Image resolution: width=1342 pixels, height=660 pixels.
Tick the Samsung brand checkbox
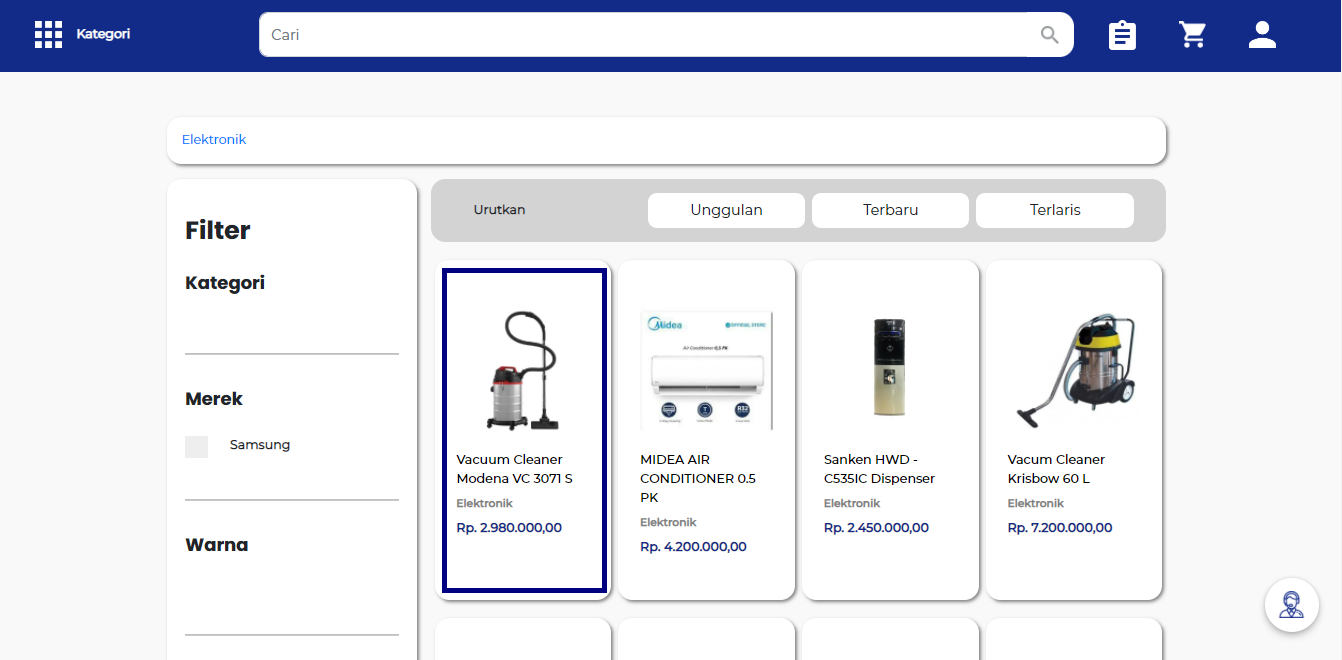196,447
